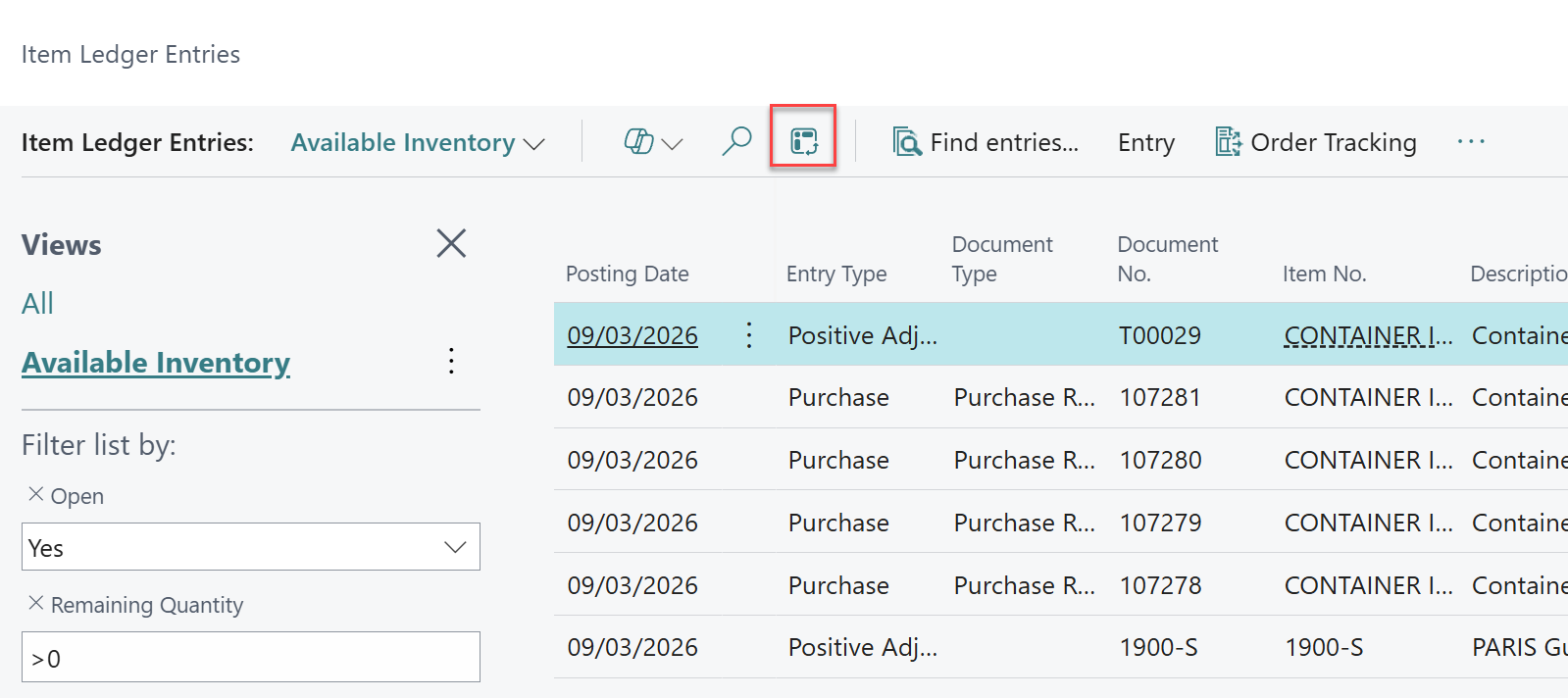The height and width of the screenshot is (698, 1568).
Task: Click the Entry Type column header
Action: 836,274
